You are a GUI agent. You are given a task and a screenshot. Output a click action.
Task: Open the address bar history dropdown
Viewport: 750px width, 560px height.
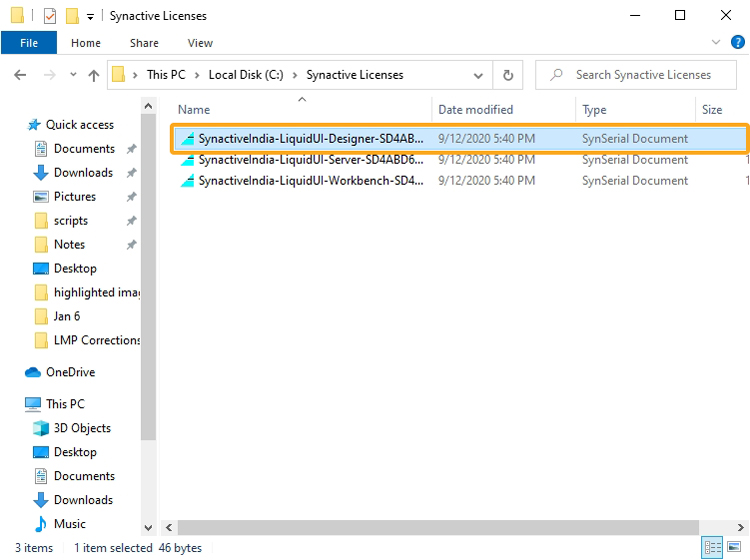click(x=479, y=75)
